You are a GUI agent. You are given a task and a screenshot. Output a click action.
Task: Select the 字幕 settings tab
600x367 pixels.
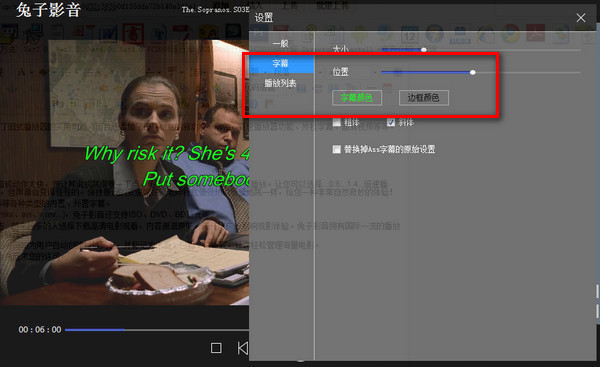[x=281, y=63]
